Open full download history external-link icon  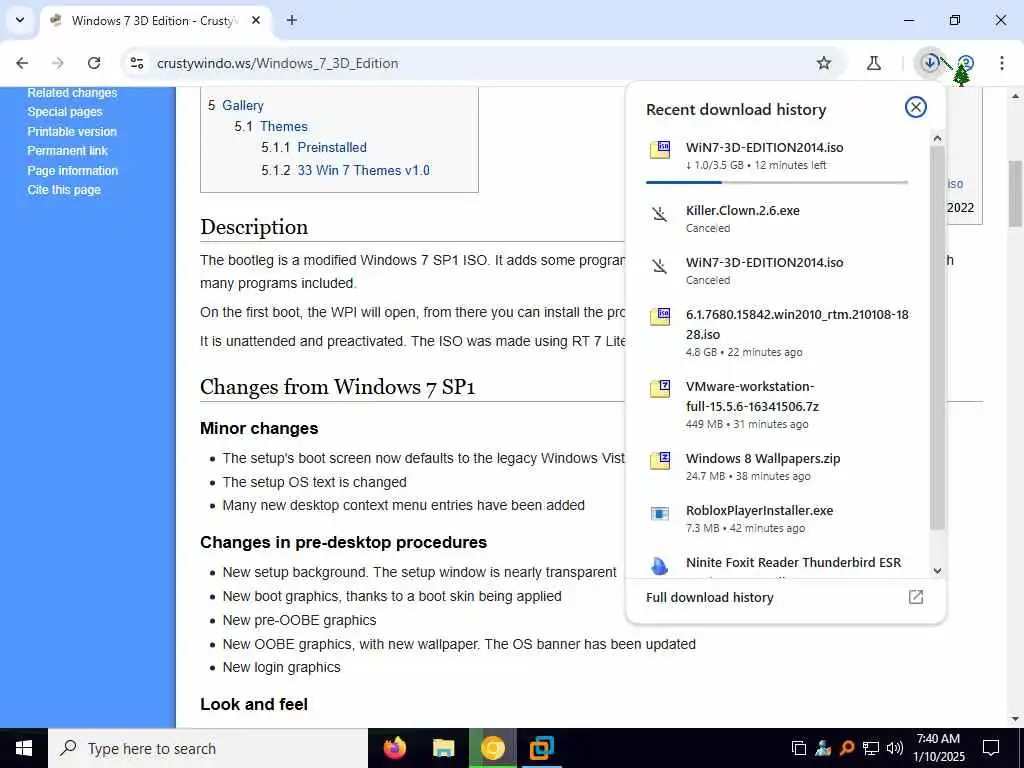point(916,597)
